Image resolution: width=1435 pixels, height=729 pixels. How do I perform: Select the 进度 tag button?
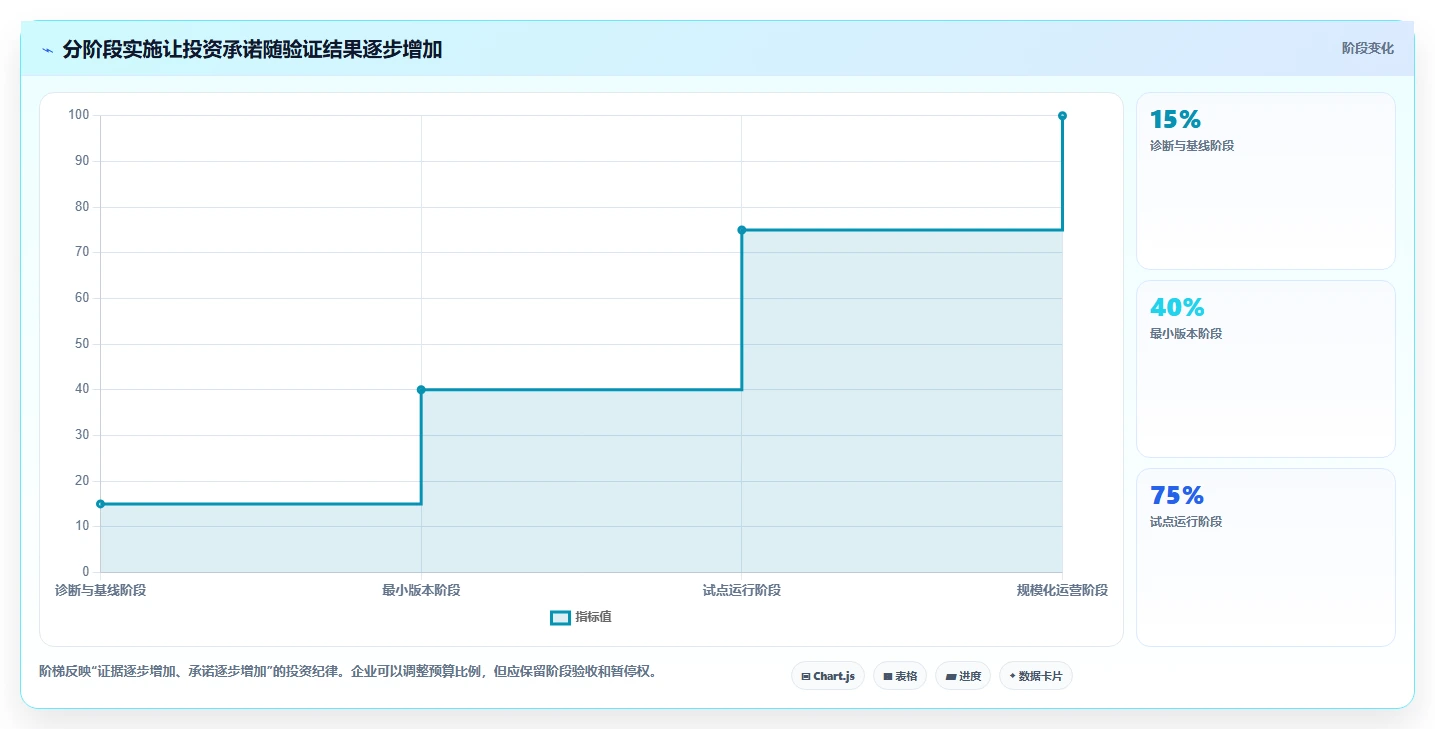click(963, 676)
